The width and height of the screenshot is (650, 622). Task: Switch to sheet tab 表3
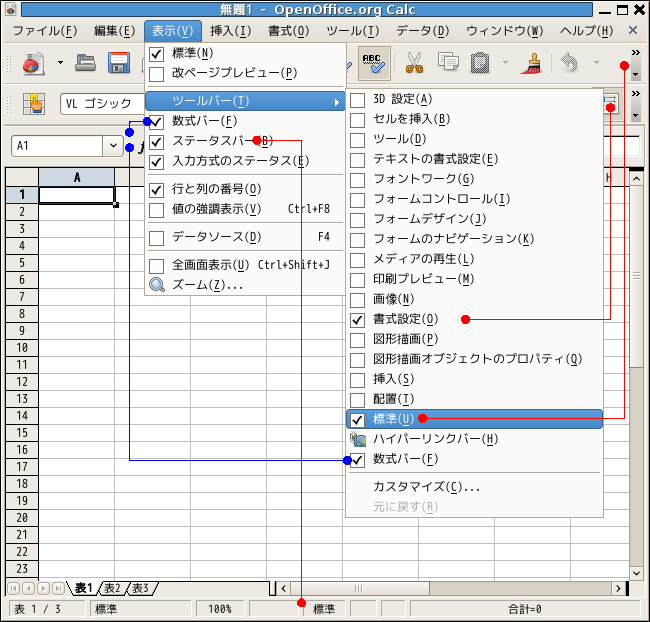[x=140, y=588]
